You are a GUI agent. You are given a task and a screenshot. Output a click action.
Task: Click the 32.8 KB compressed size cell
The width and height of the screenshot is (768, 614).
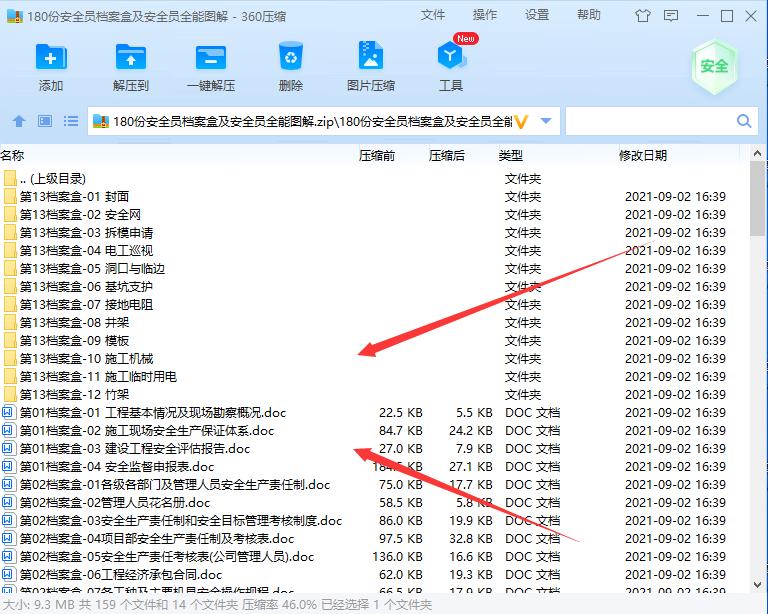471,539
